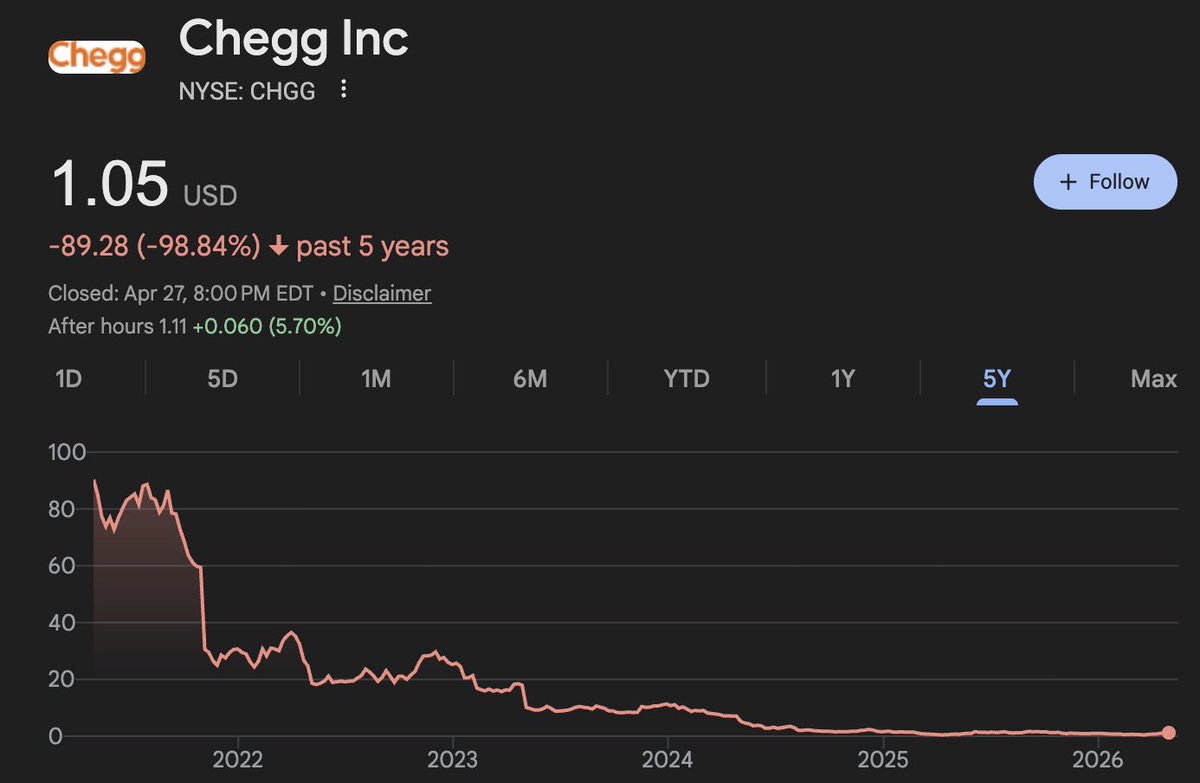Show the YTD chart range

click(x=687, y=379)
